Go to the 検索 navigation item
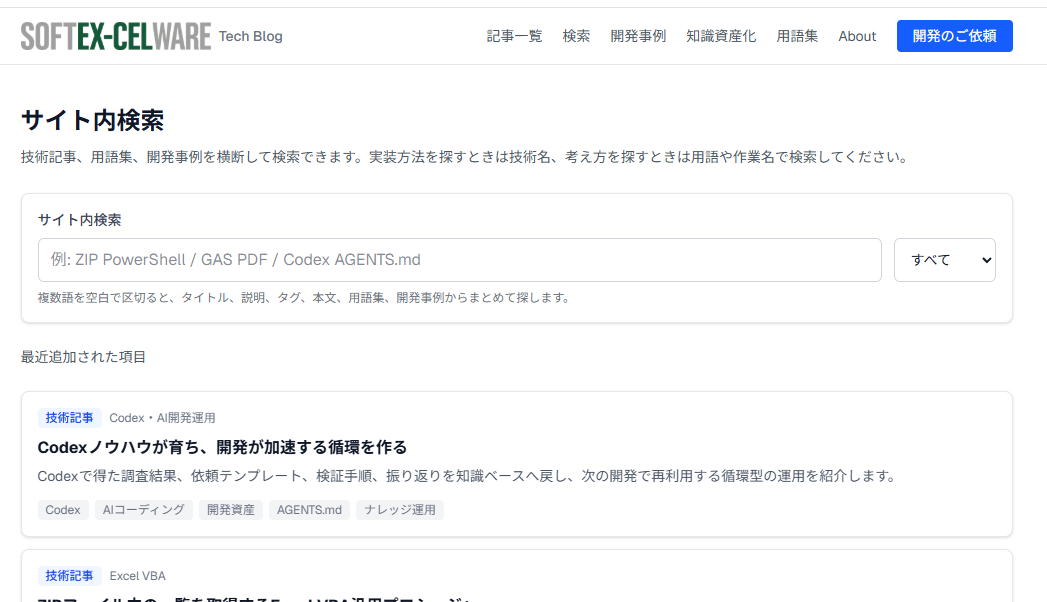Image resolution: width=1047 pixels, height=602 pixels. 576,36
